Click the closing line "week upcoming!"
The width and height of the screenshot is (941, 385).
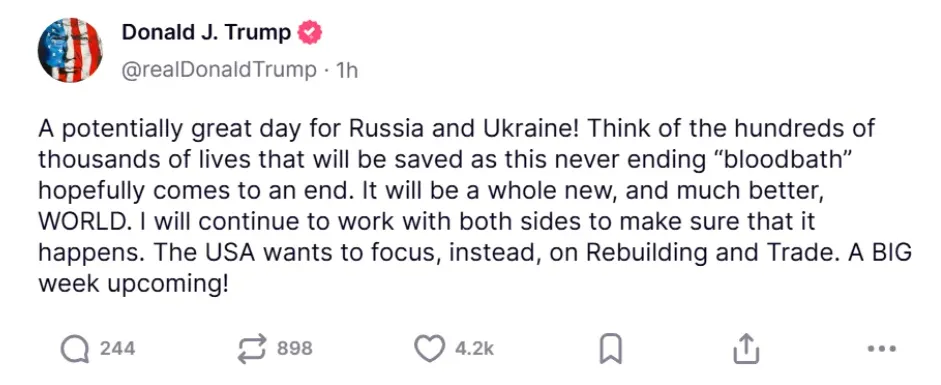(x=134, y=284)
